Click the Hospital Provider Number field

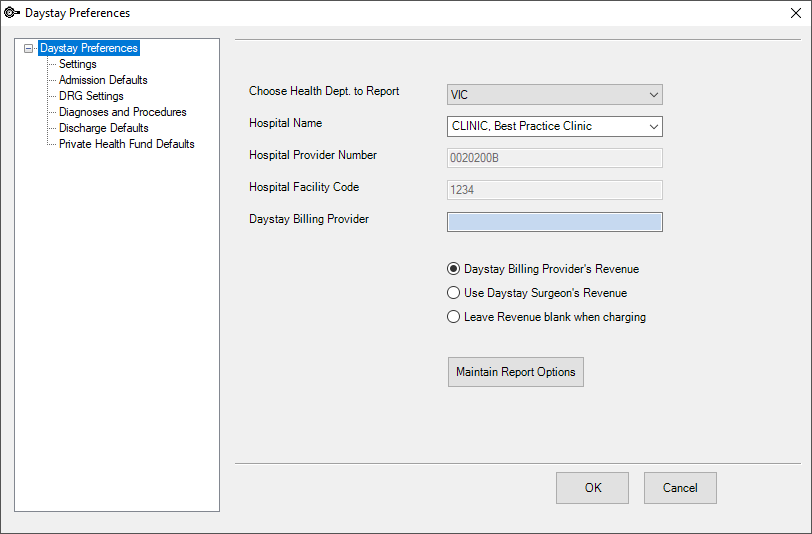pyautogui.click(x=555, y=158)
